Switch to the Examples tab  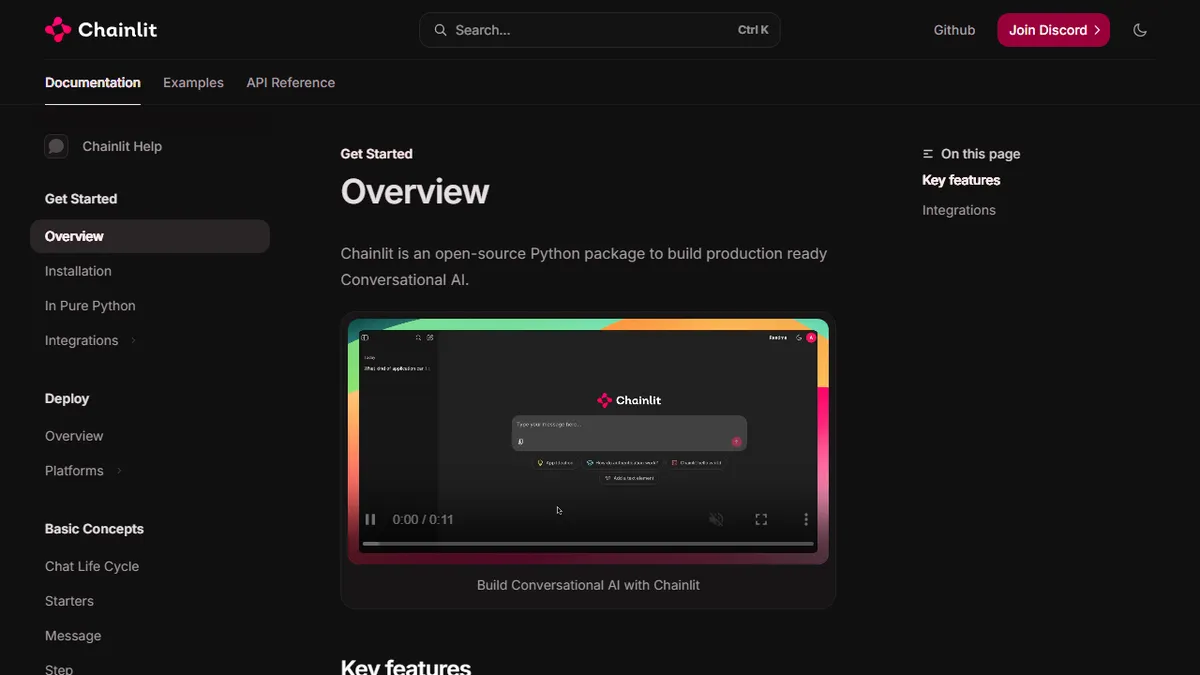(x=193, y=83)
